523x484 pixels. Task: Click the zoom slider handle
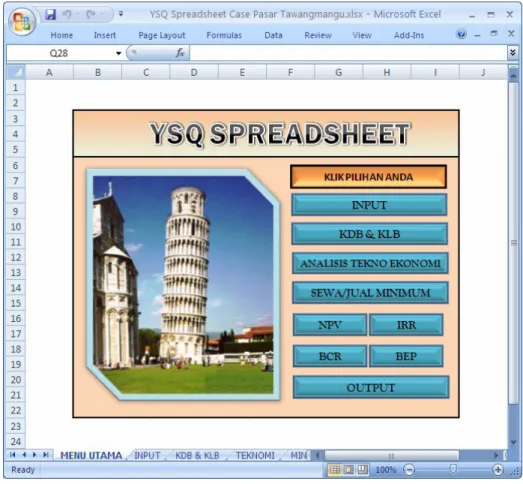point(453,469)
